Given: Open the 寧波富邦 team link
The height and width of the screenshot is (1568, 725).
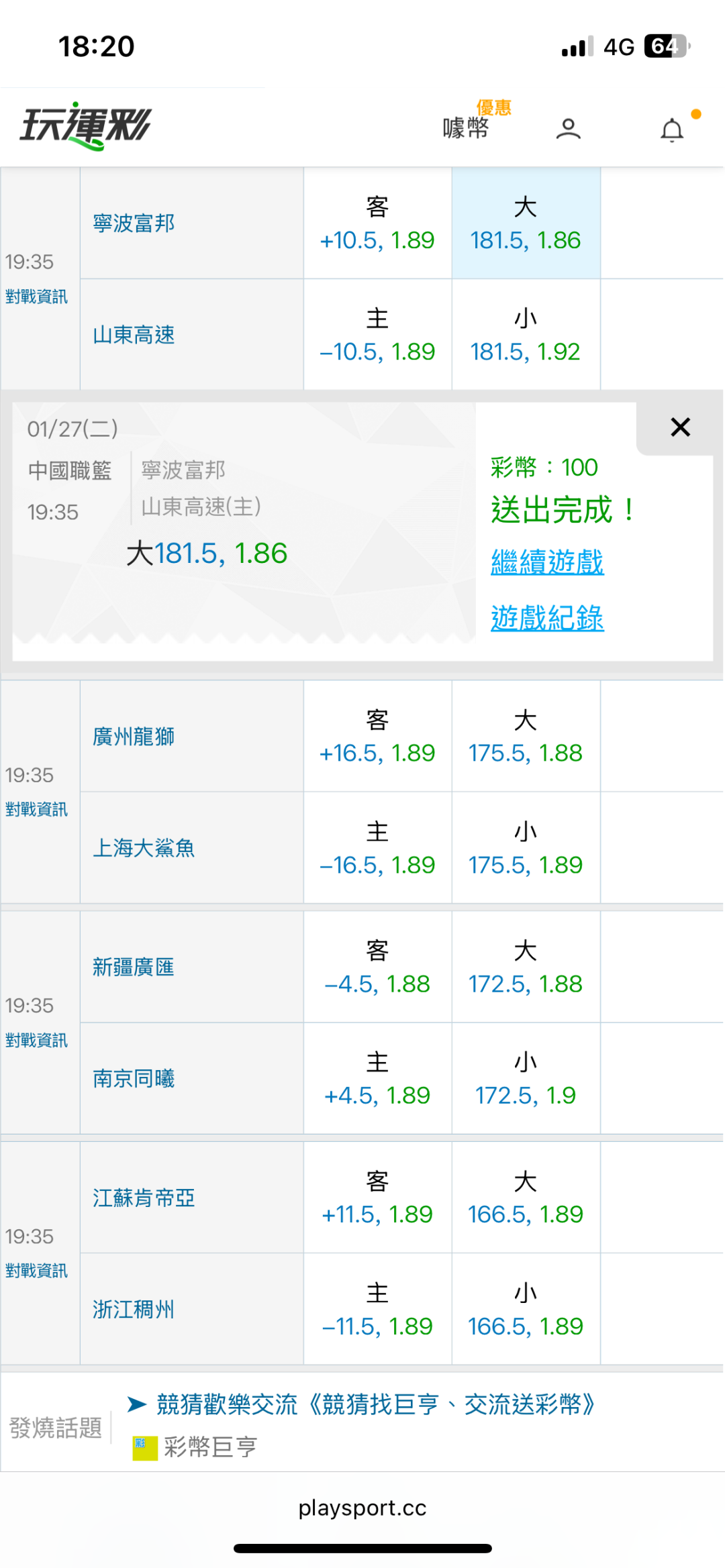Looking at the screenshot, I should 134,223.
